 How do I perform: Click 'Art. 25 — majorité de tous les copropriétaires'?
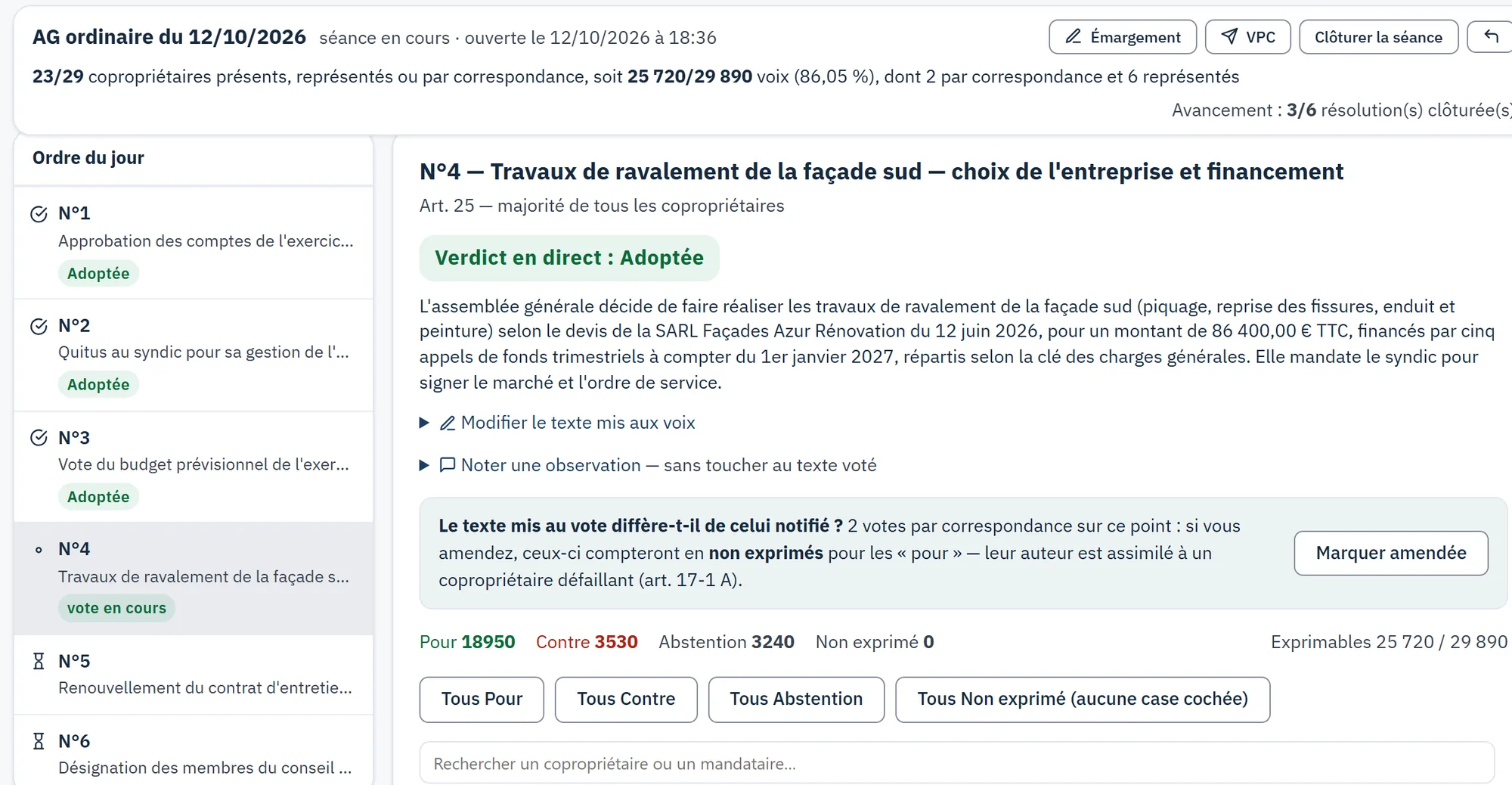602,206
